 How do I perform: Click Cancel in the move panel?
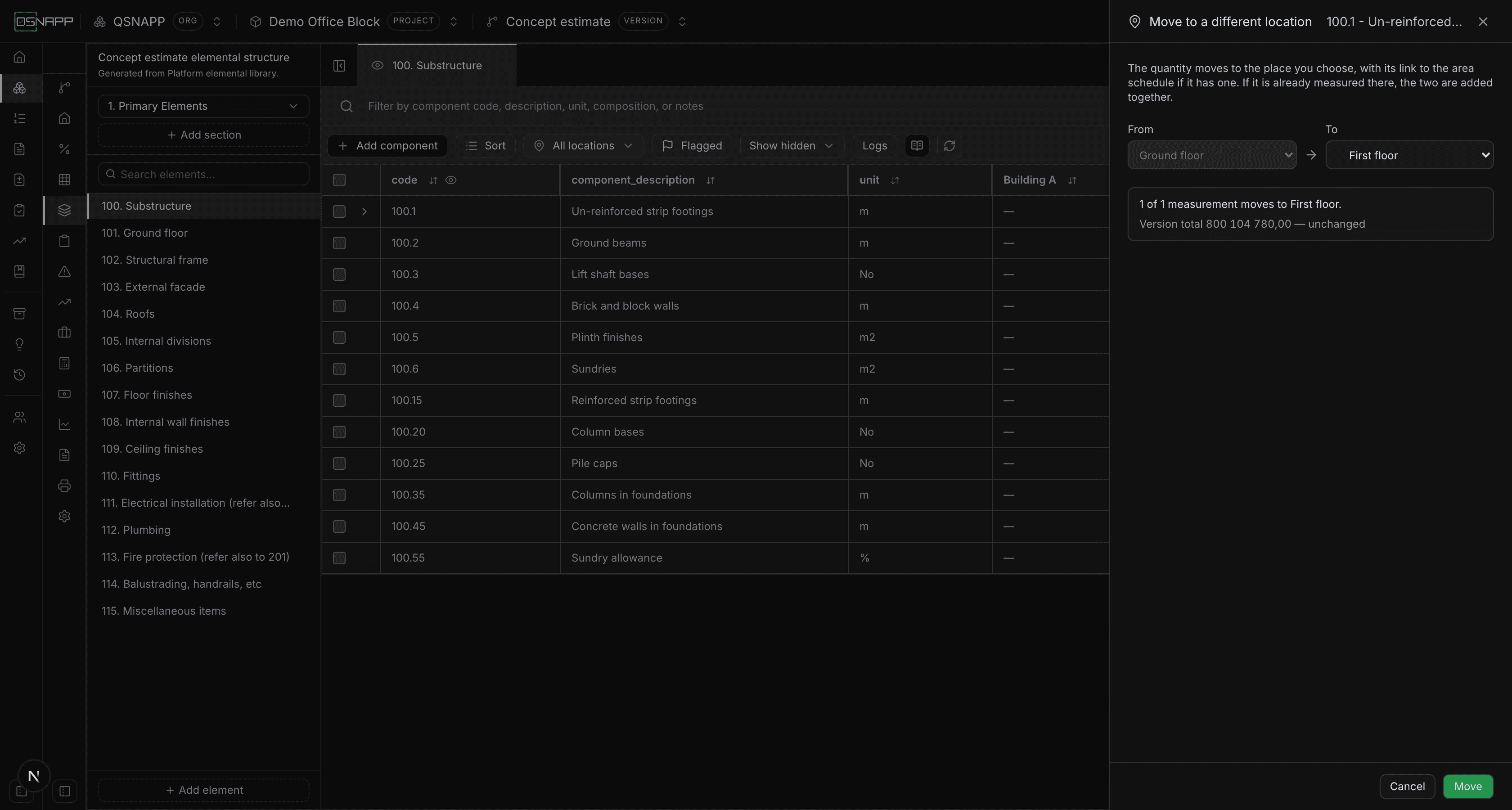point(1407,787)
